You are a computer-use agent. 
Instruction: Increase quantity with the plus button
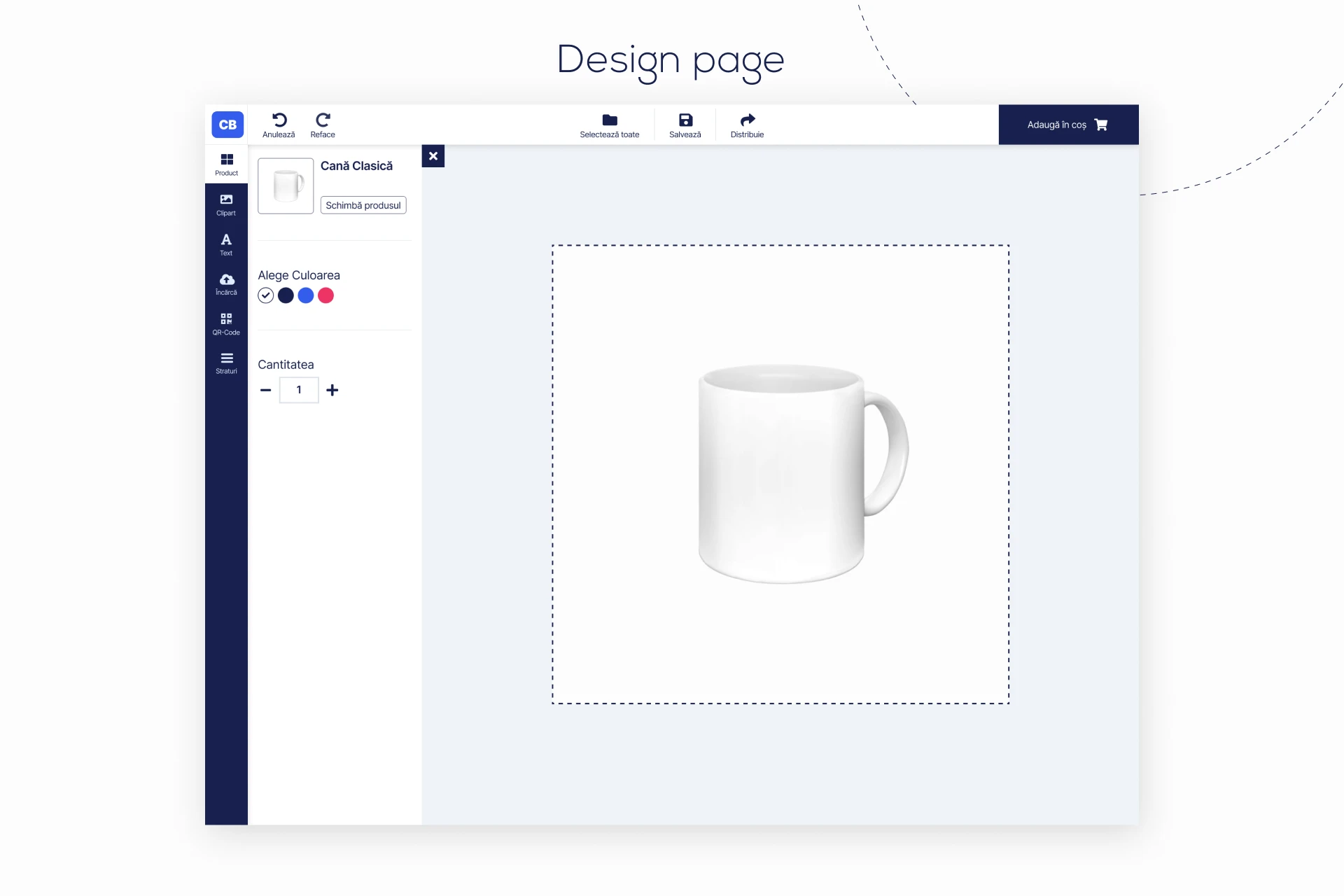coord(332,390)
